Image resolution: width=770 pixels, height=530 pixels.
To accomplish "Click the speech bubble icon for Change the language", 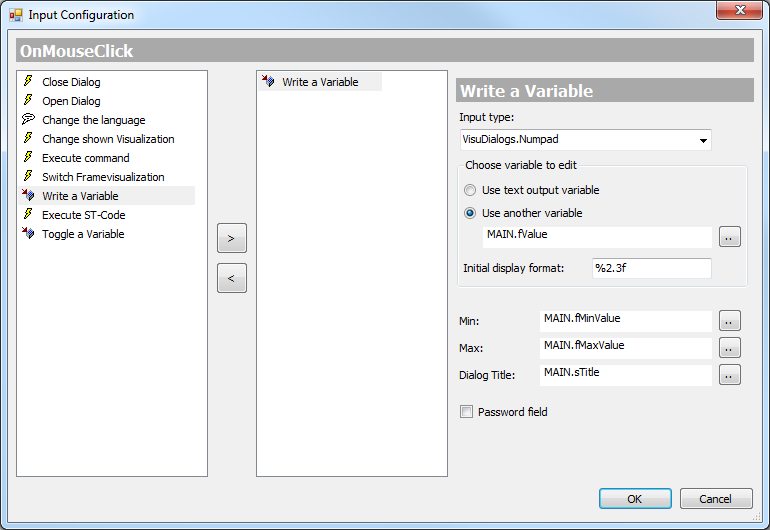I will [28, 119].
